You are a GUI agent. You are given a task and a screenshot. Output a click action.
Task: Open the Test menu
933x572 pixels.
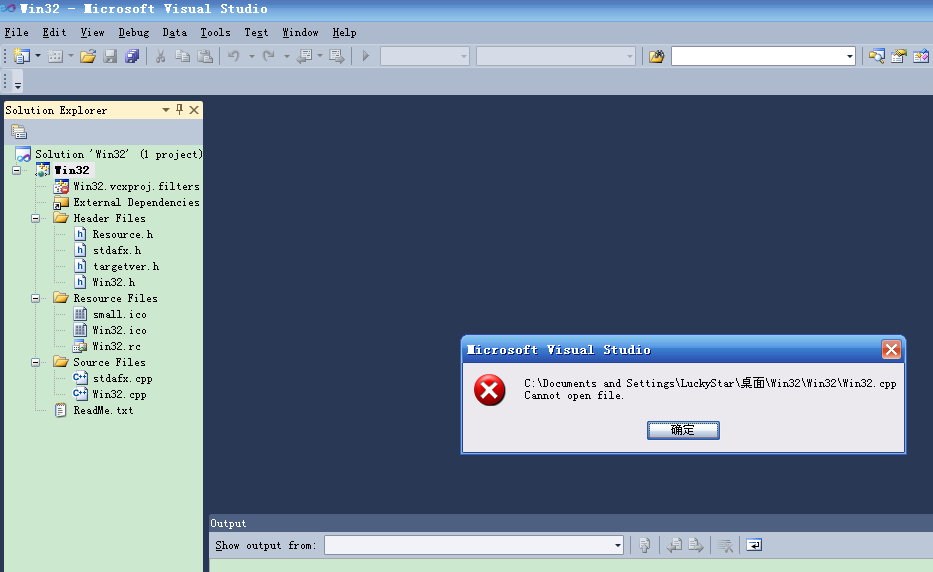[x=256, y=33]
